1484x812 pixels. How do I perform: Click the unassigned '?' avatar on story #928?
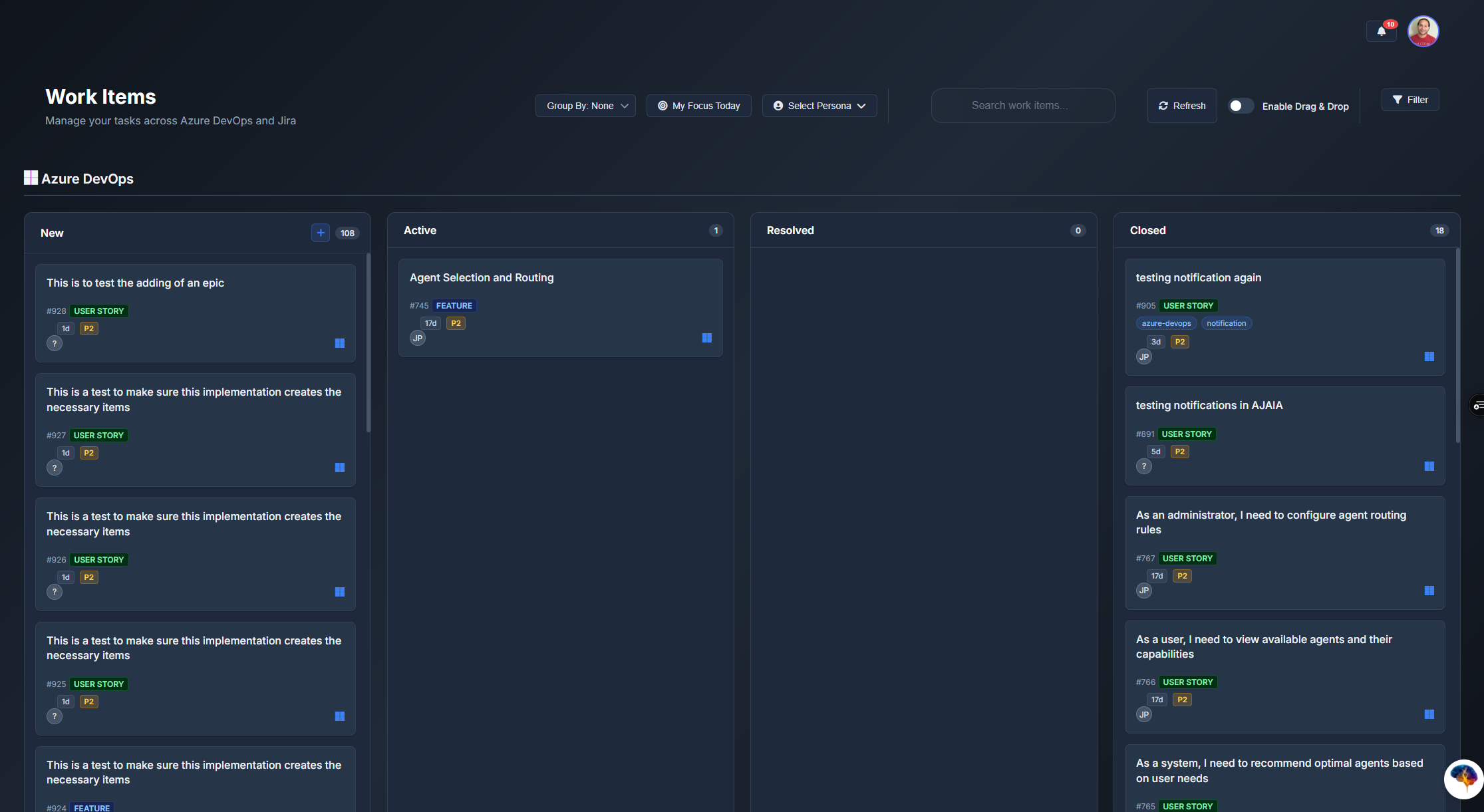(x=55, y=343)
